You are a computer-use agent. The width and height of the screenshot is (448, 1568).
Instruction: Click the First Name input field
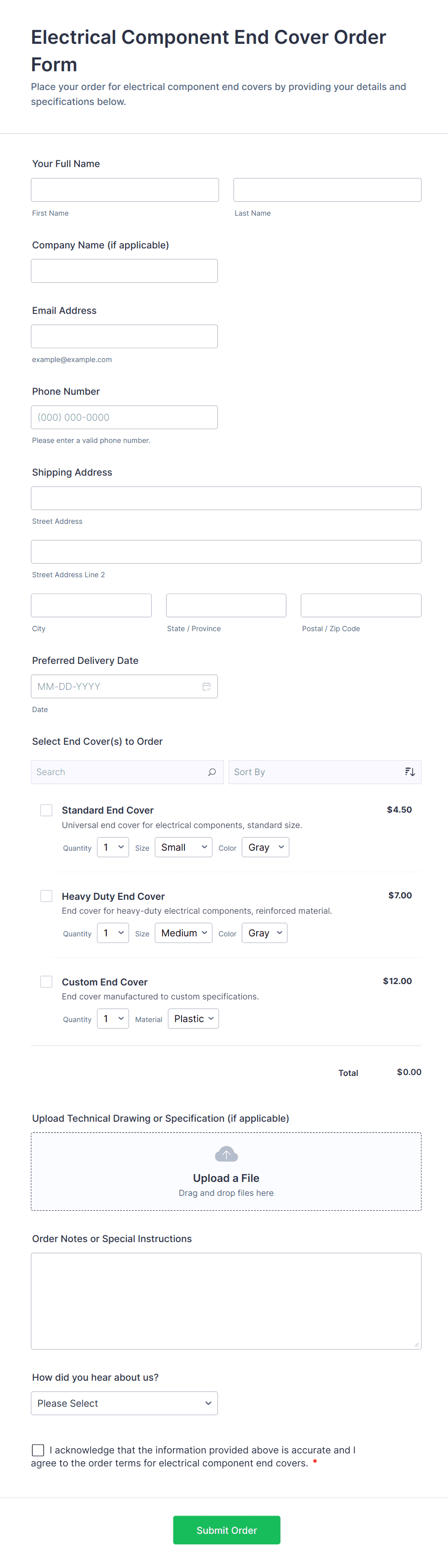click(x=125, y=190)
